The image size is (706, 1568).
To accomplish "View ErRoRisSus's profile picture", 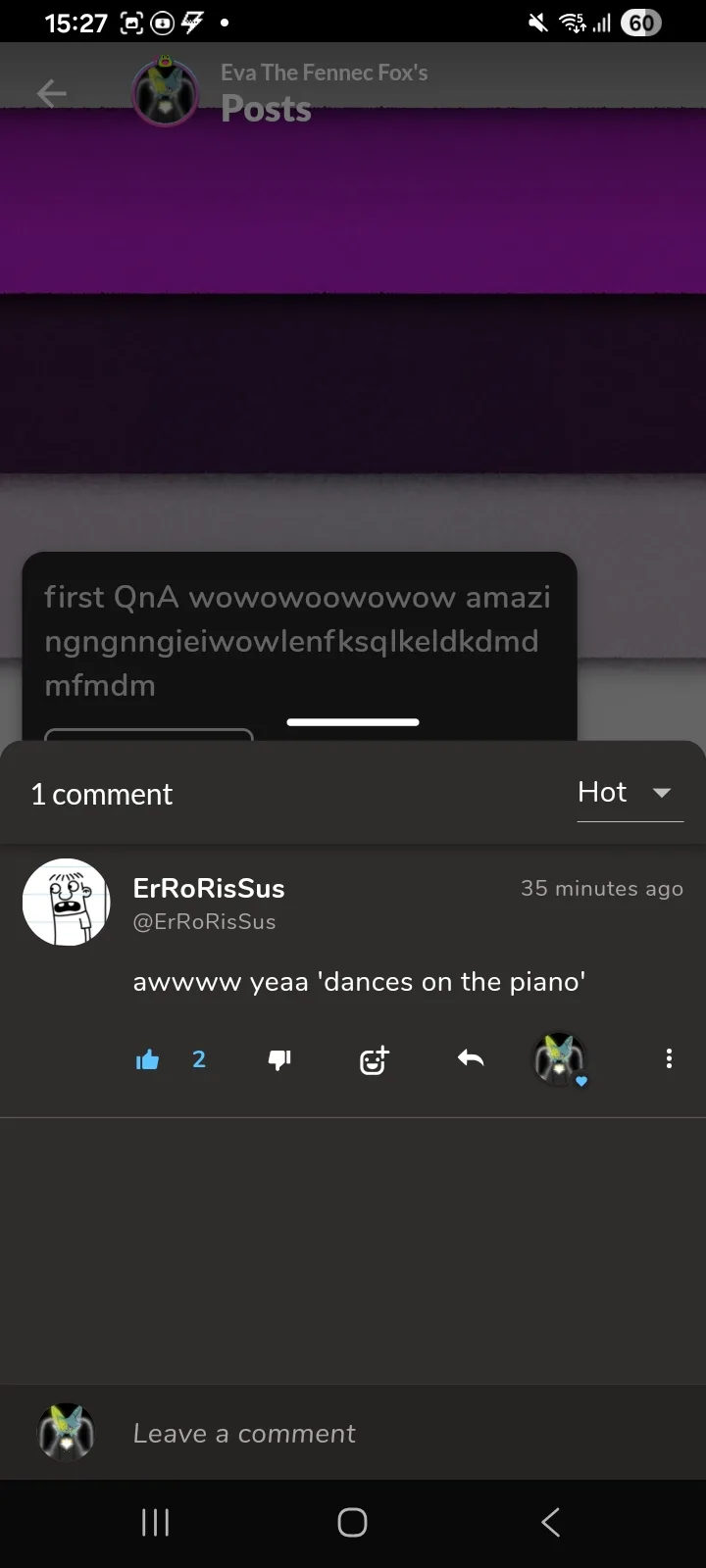I will pos(67,903).
